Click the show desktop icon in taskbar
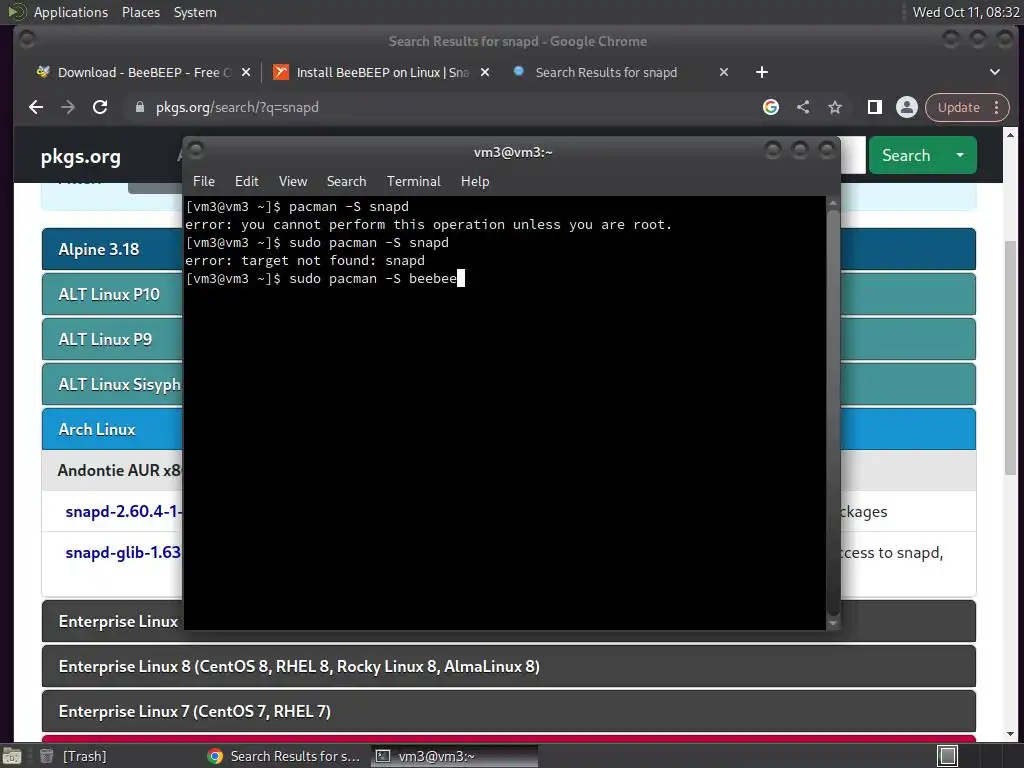The height and width of the screenshot is (768, 1024). 12,756
